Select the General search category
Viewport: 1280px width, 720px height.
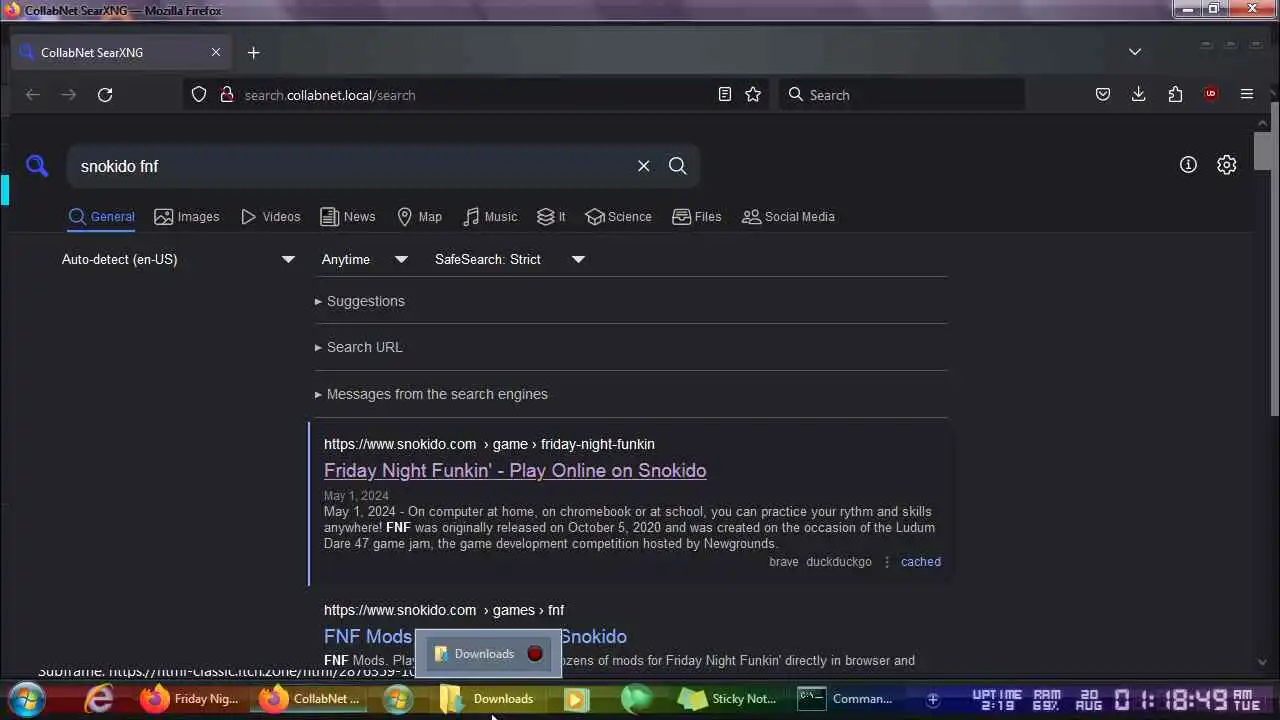pos(101,217)
